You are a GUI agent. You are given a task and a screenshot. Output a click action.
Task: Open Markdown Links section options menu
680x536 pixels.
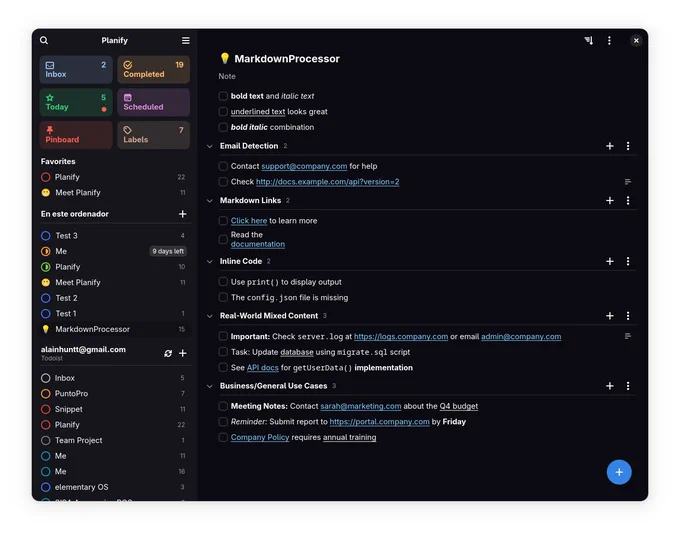tap(628, 200)
